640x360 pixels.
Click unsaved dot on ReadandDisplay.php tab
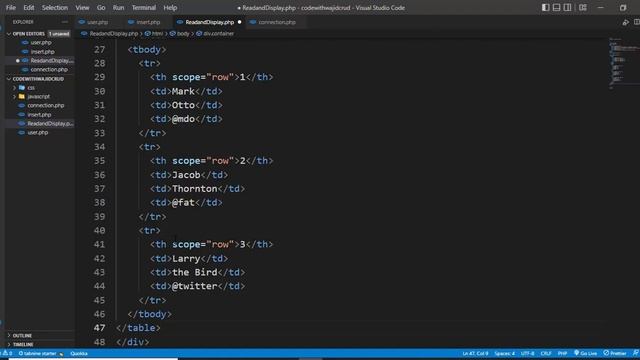click(x=240, y=22)
